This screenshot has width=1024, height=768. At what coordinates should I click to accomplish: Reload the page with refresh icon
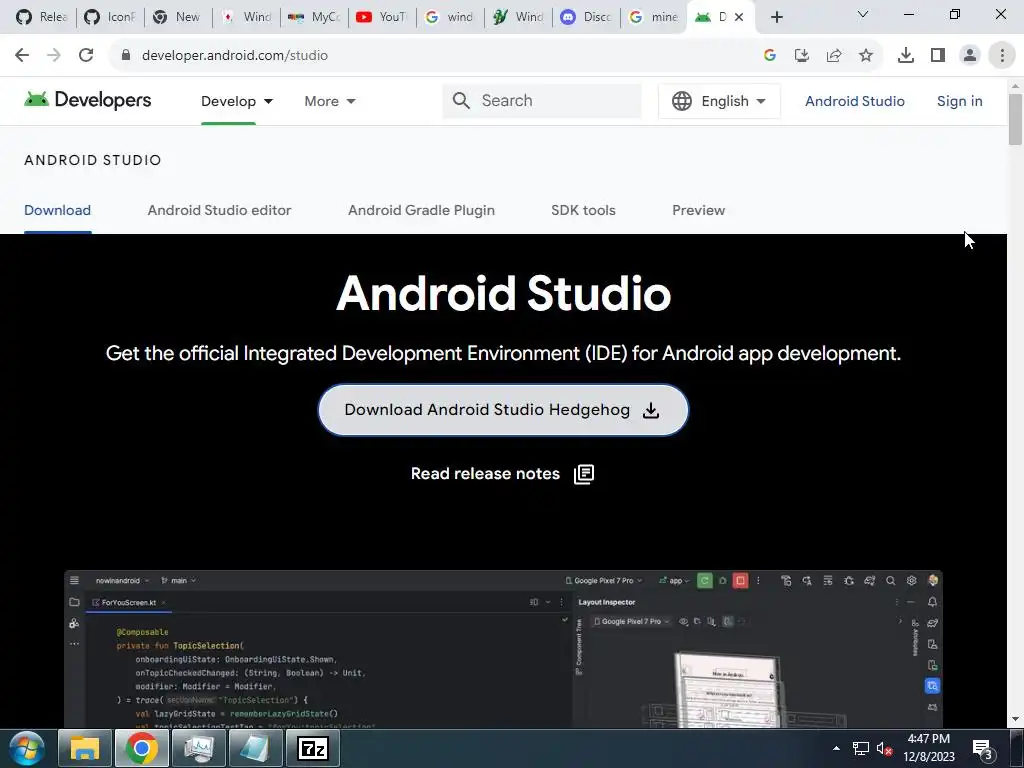click(86, 56)
